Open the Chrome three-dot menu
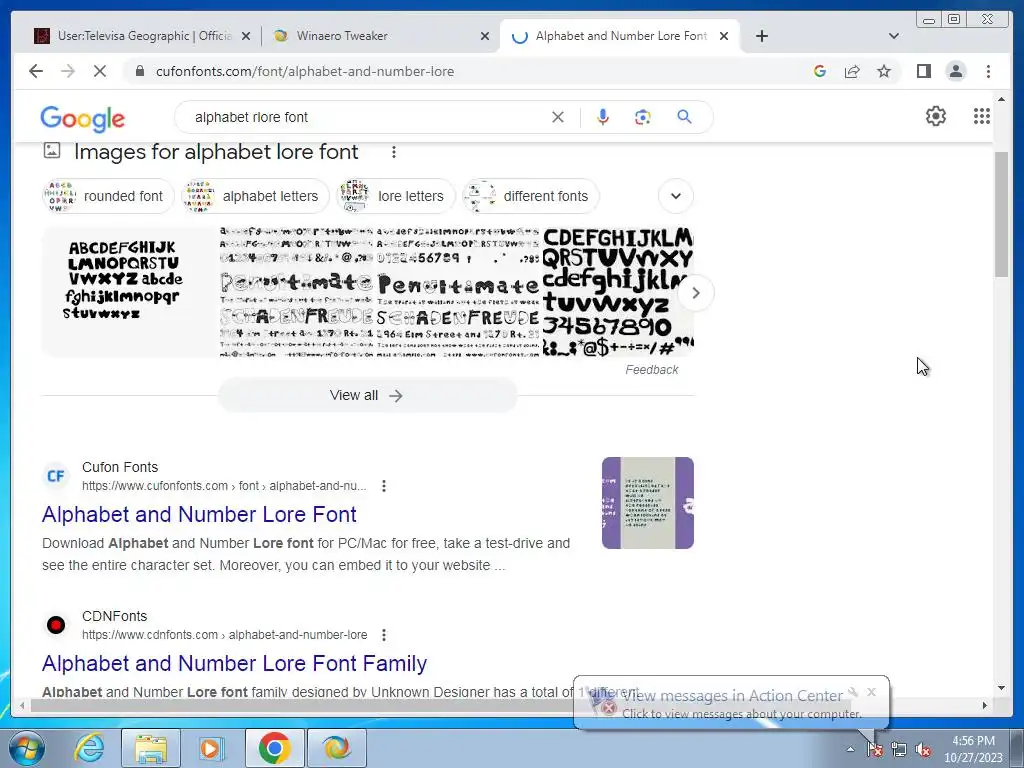This screenshot has width=1024, height=768. pyautogui.click(x=988, y=71)
